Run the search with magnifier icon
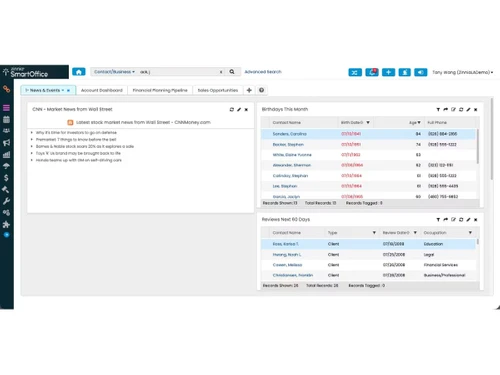The height and width of the screenshot is (375, 500). [x=232, y=72]
